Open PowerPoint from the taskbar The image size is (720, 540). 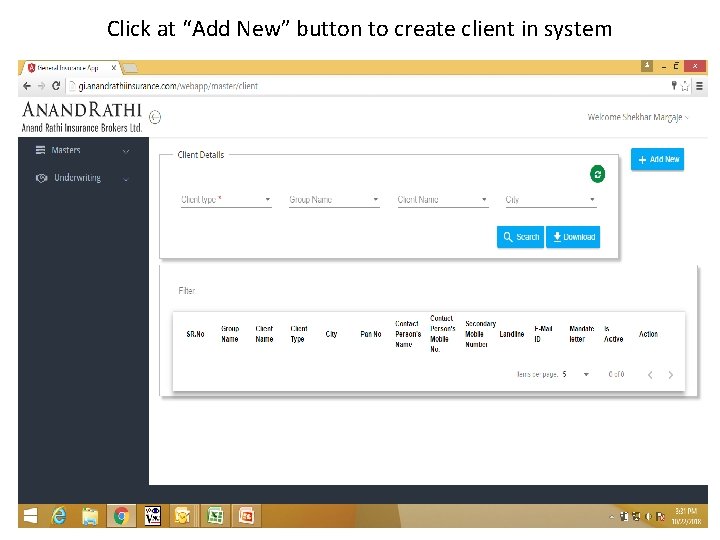(246, 516)
